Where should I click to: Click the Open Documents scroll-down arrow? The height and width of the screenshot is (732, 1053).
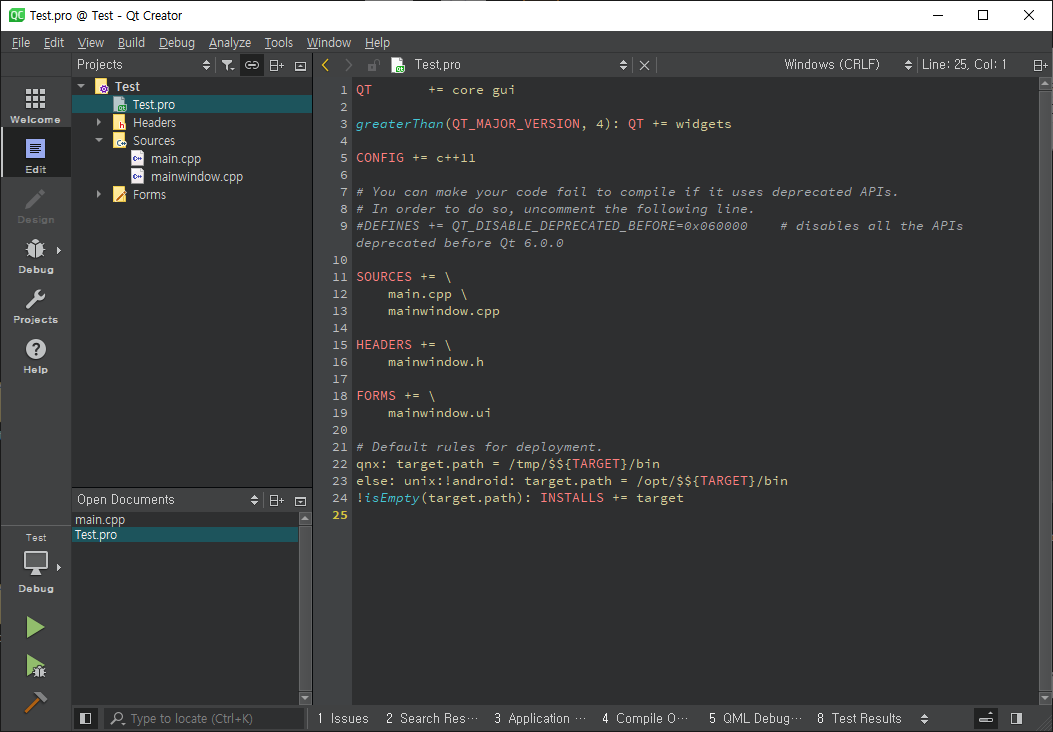click(x=305, y=698)
